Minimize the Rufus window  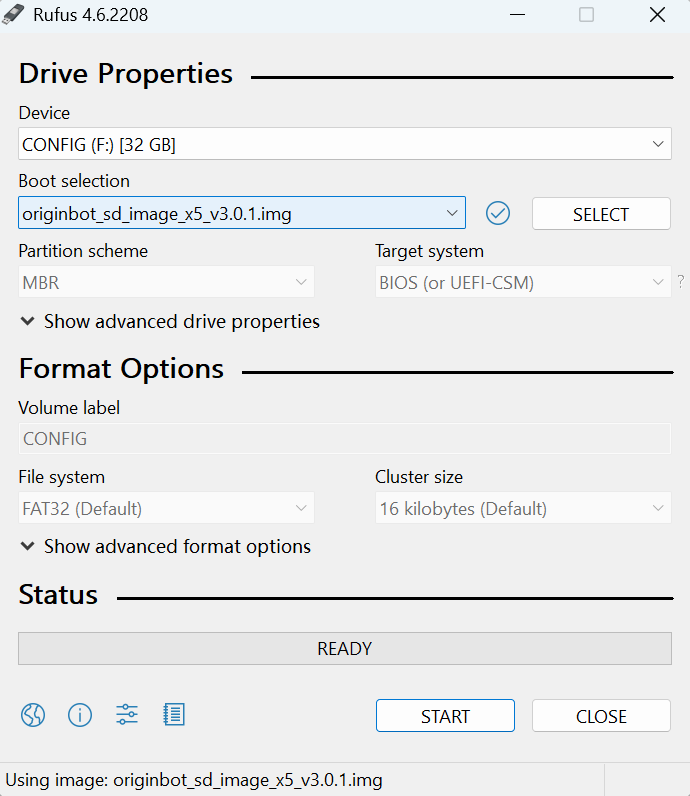tap(517, 15)
